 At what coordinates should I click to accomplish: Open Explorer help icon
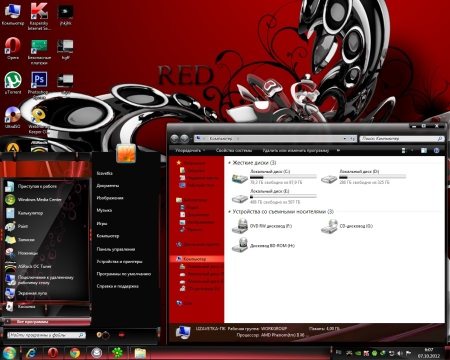pyautogui.click(x=436, y=150)
